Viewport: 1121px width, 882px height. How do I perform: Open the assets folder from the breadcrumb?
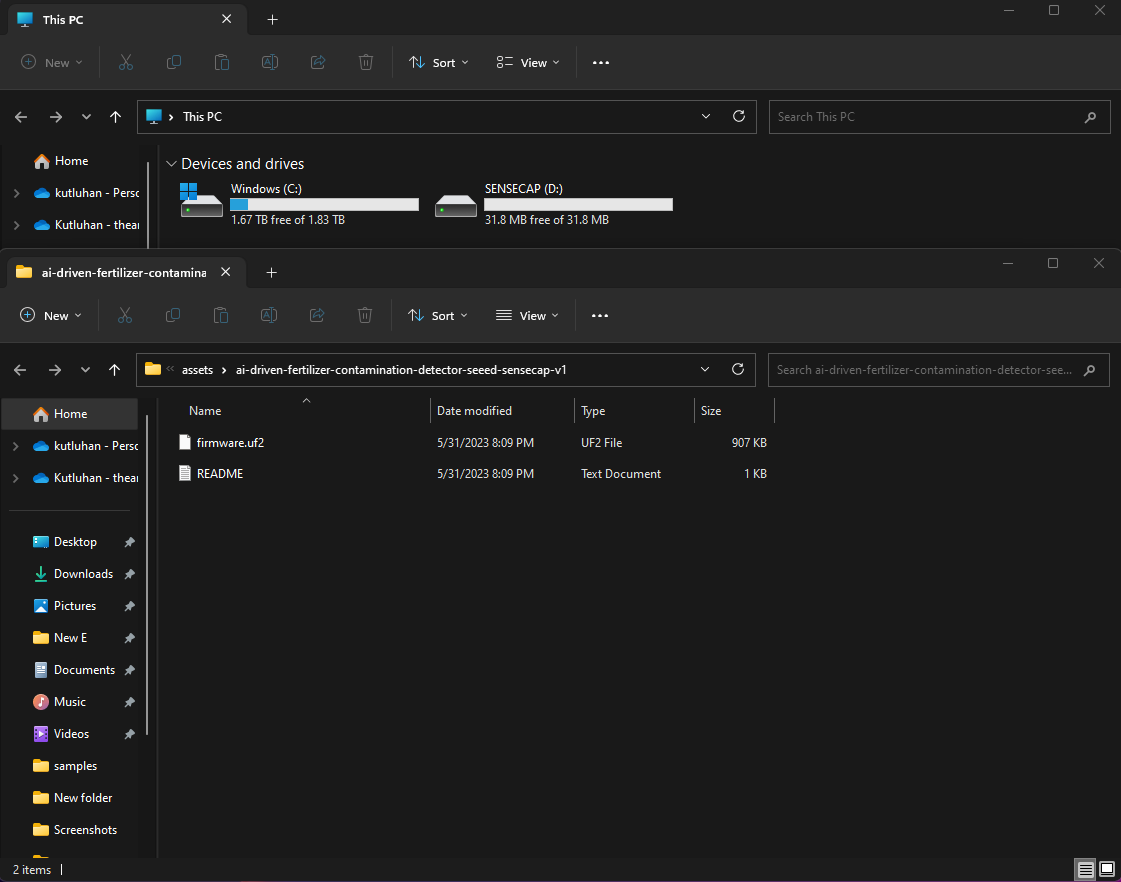tap(197, 369)
